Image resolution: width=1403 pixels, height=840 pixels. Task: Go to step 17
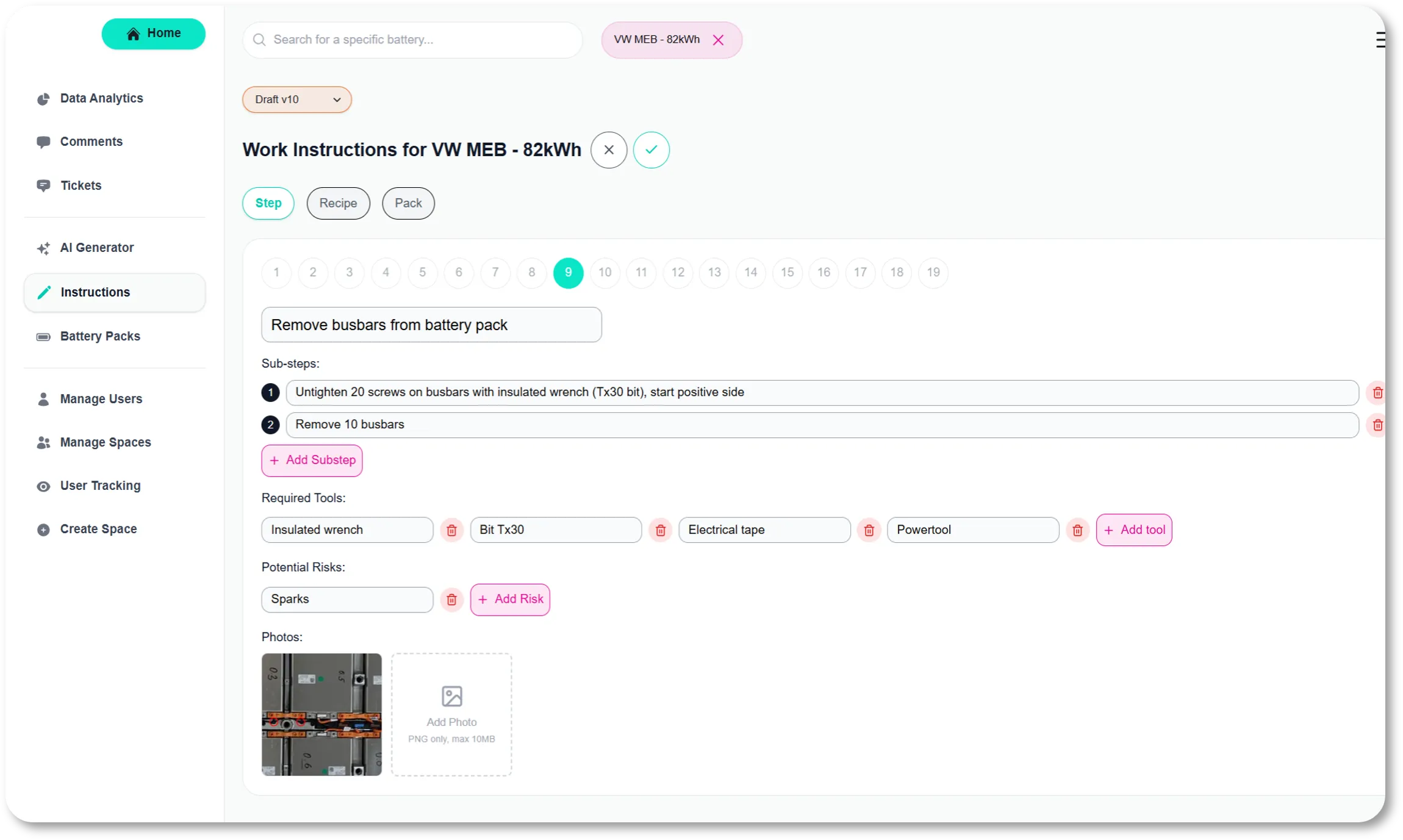(x=860, y=273)
